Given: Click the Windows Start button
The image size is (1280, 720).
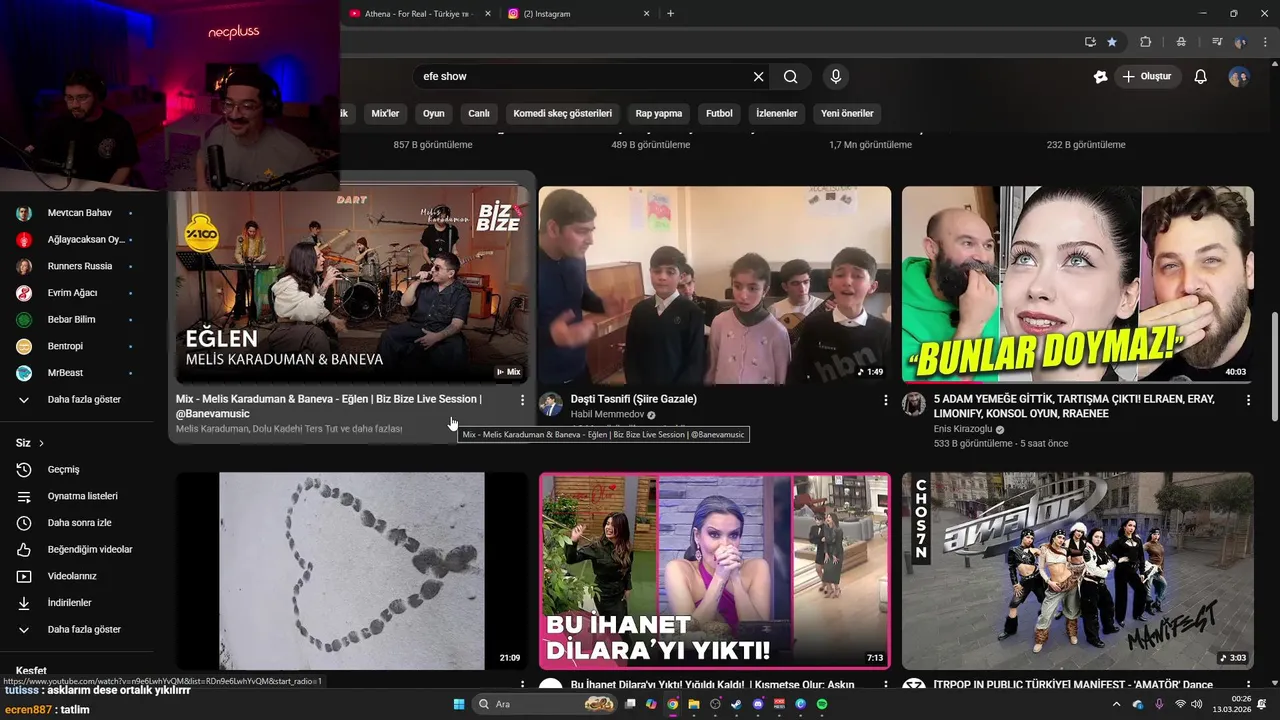Looking at the screenshot, I should coord(459,704).
